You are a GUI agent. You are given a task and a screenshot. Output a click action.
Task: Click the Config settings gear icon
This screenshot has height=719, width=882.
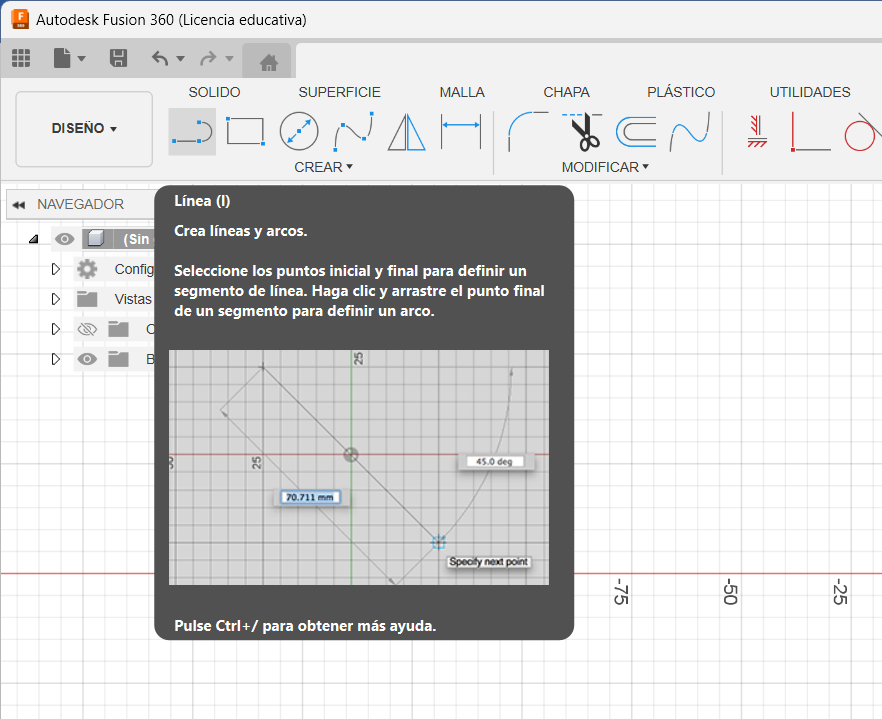tap(87, 269)
